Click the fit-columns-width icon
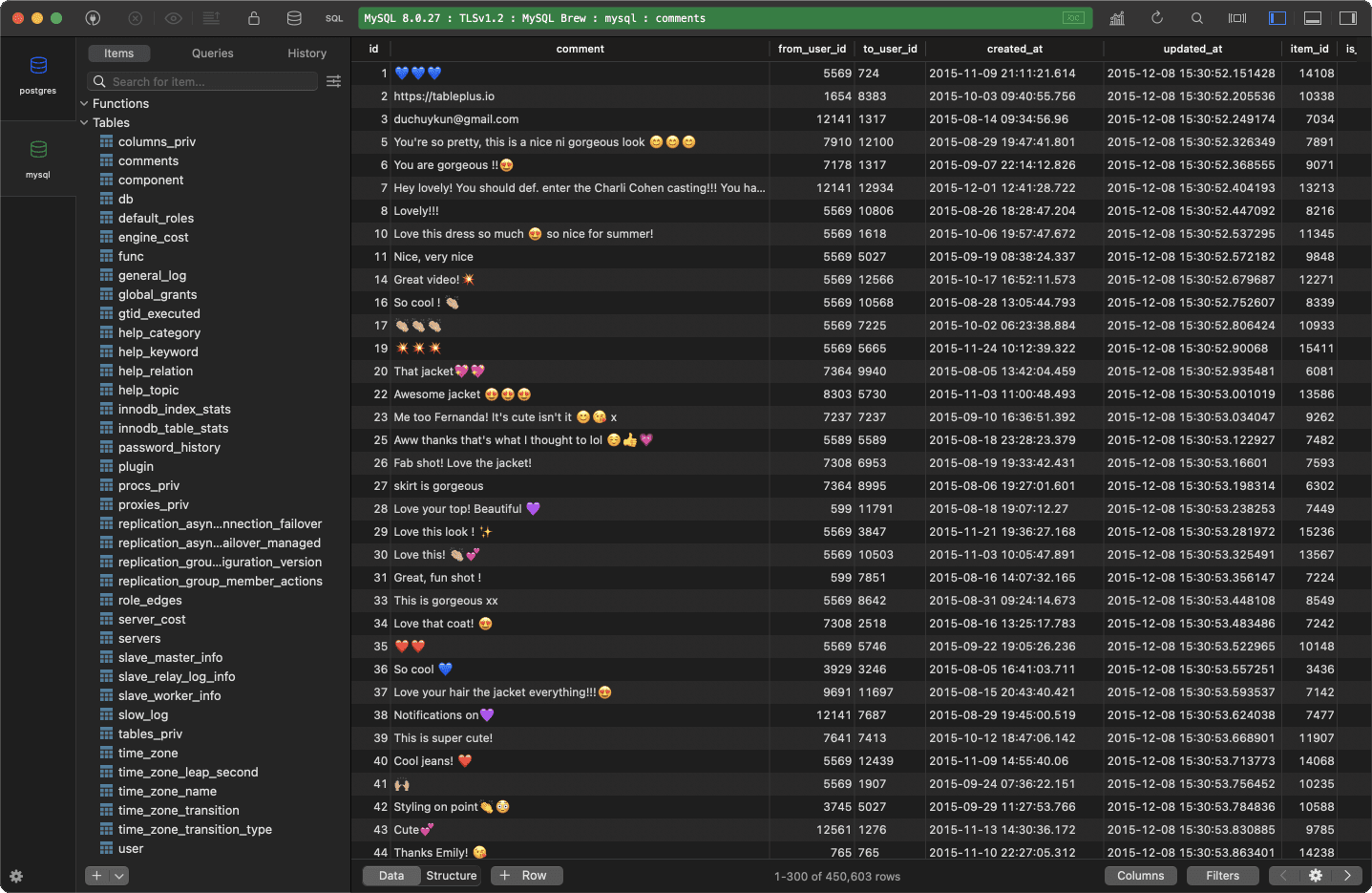Image resolution: width=1372 pixels, height=893 pixels. [1236, 17]
